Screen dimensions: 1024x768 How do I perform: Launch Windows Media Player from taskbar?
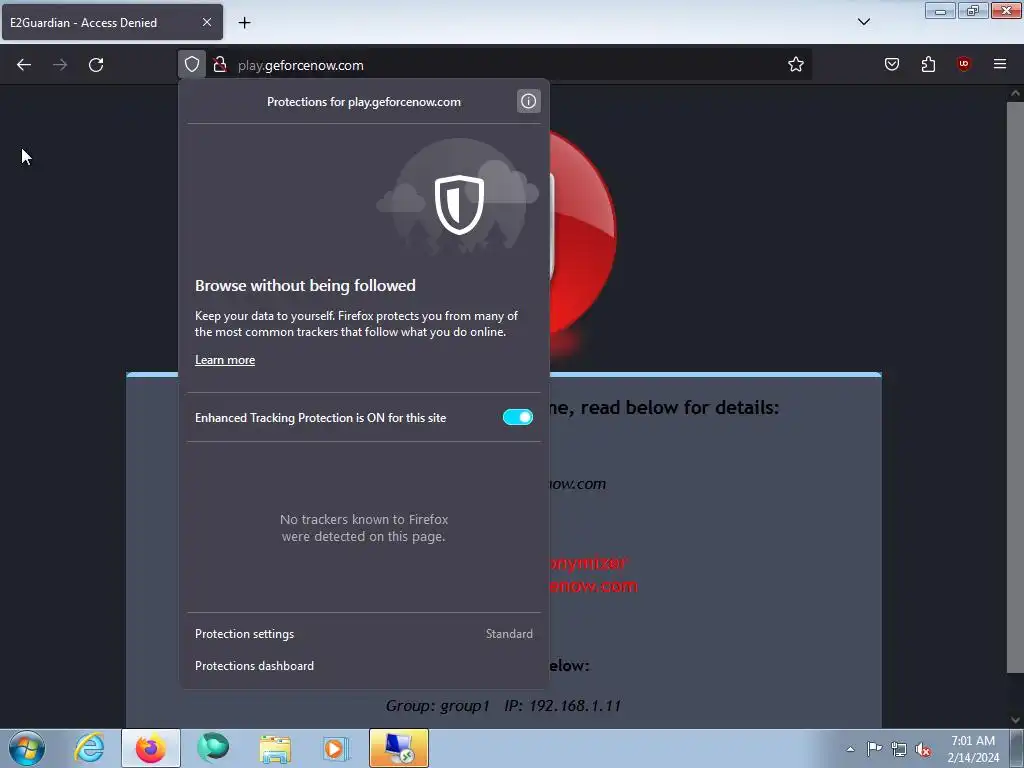[x=336, y=748]
